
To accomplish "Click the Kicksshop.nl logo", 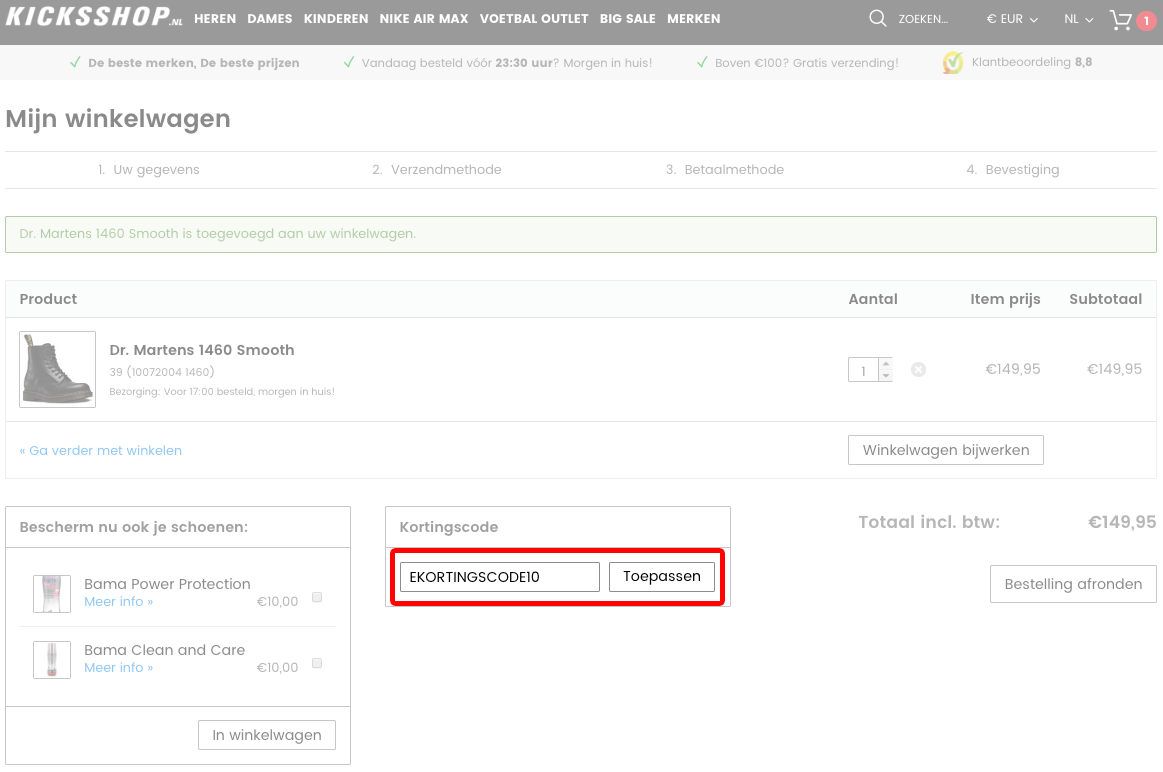I will (94, 17).
